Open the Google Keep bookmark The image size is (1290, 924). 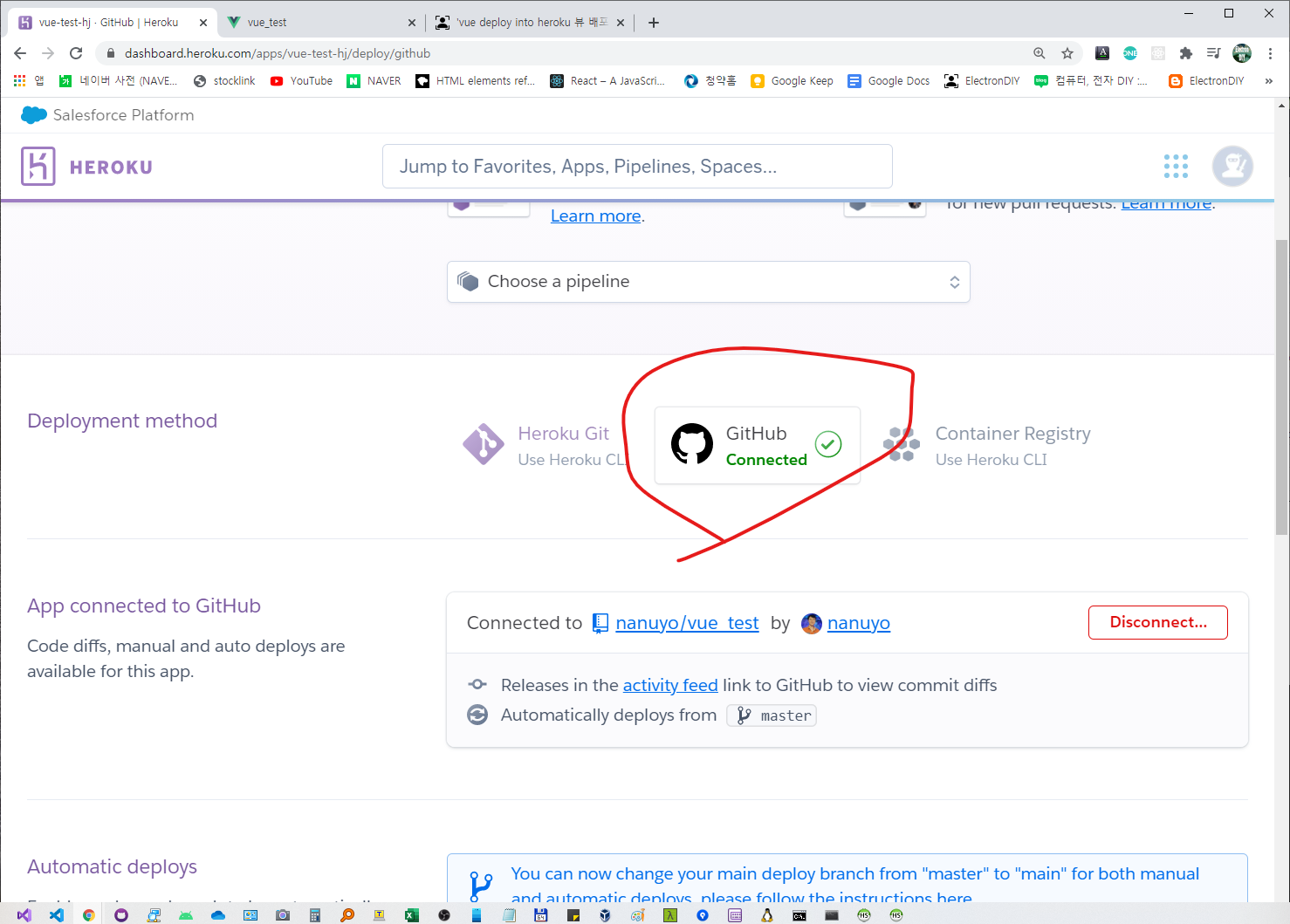click(792, 81)
